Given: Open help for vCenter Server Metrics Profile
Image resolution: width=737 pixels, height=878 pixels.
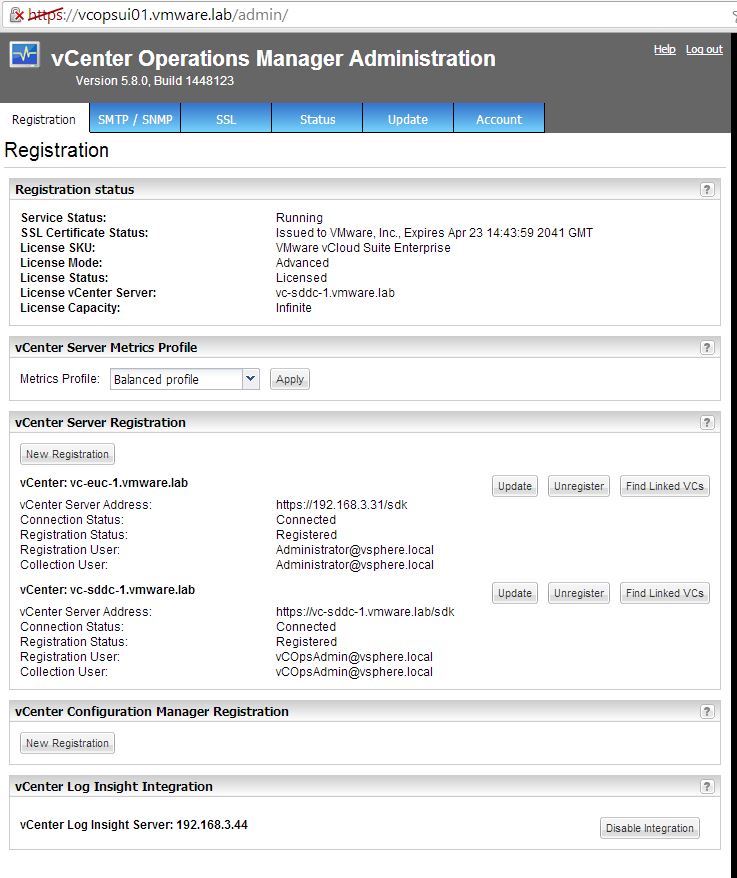Looking at the screenshot, I should pos(707,348).
